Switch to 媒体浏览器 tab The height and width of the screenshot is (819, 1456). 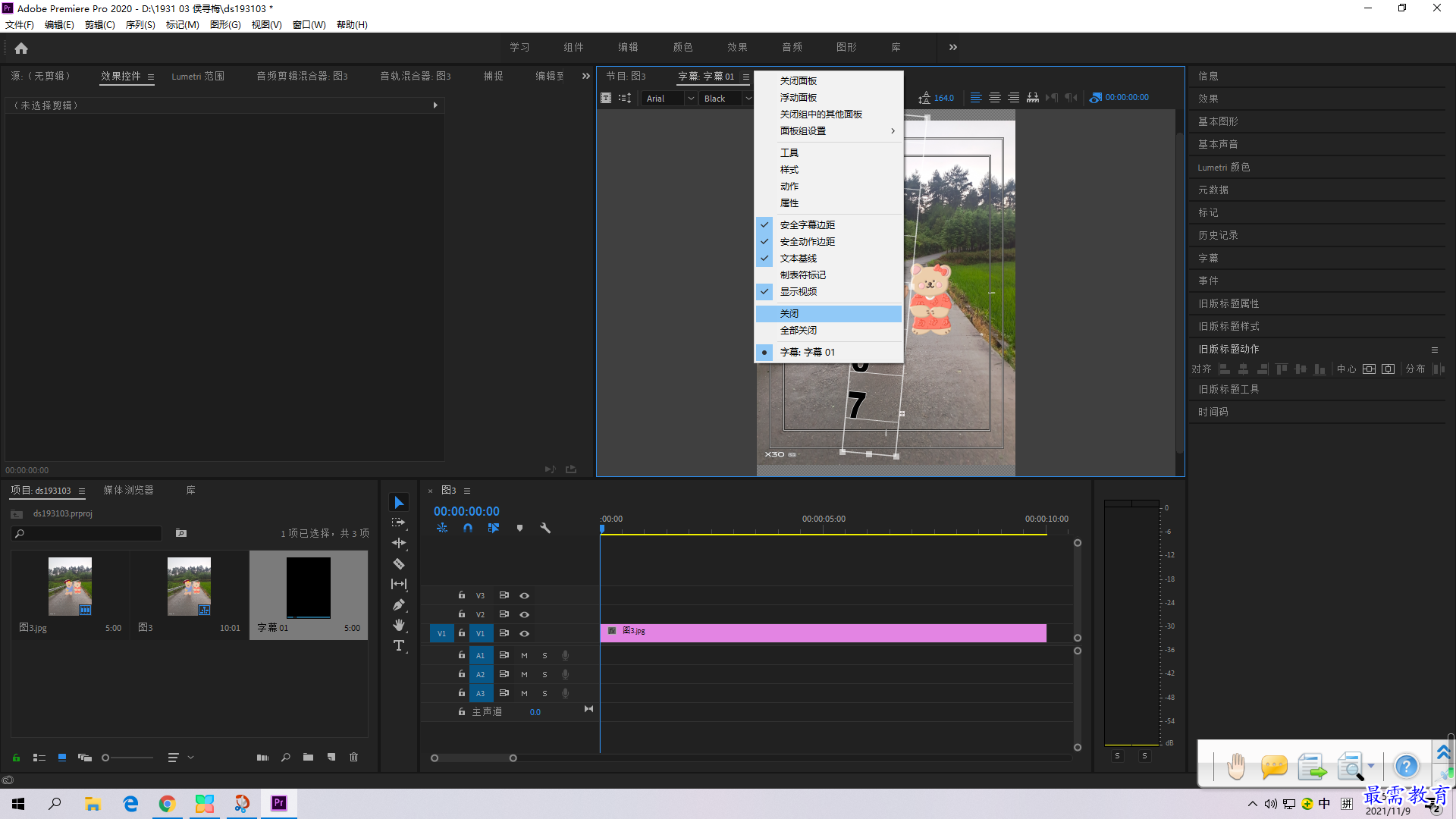[128, 490]
